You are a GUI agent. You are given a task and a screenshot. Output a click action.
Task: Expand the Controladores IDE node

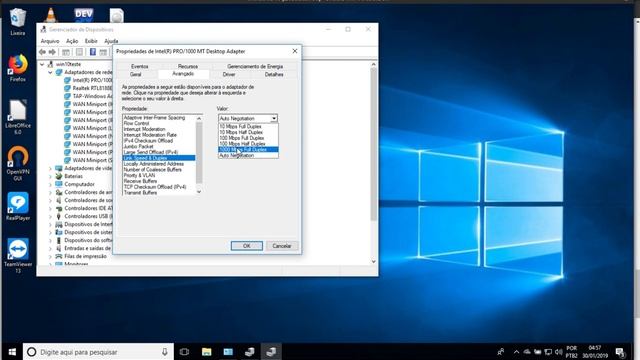tap(50, 208)
